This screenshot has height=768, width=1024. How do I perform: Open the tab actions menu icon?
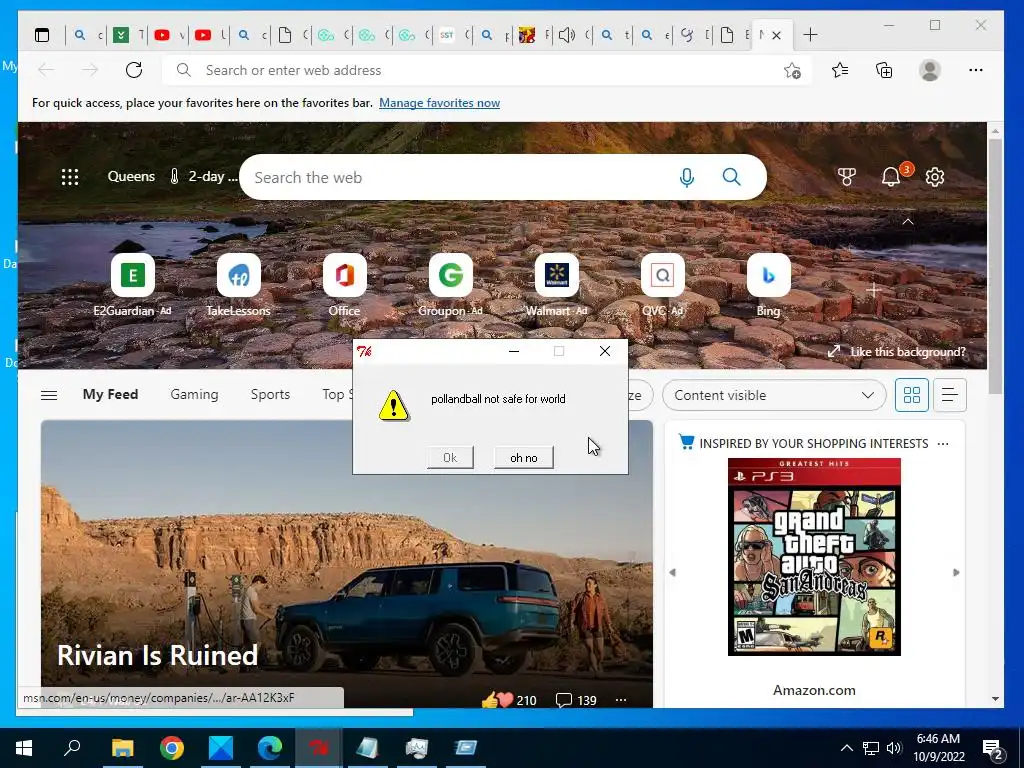point(42,35)
